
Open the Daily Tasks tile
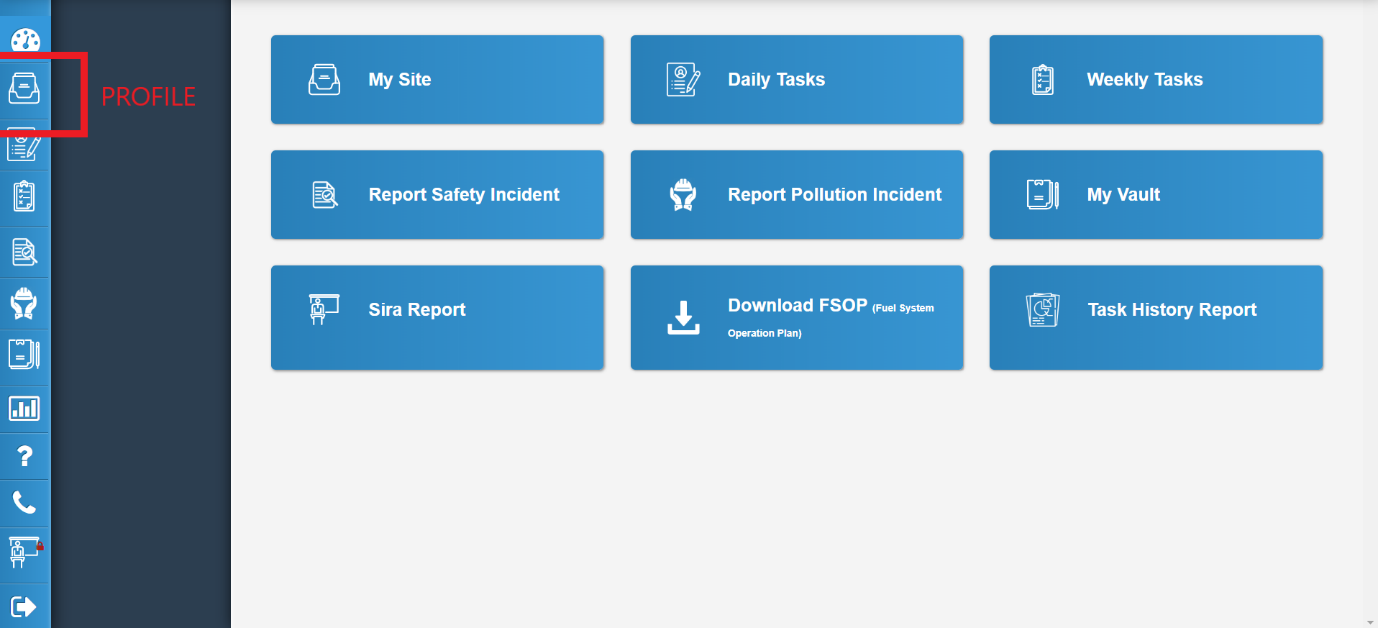point(796,80)
